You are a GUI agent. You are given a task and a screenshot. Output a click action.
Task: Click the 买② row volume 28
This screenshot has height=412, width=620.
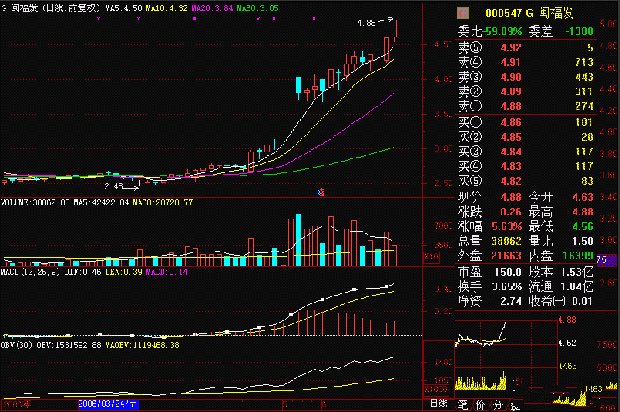(587, 137)
